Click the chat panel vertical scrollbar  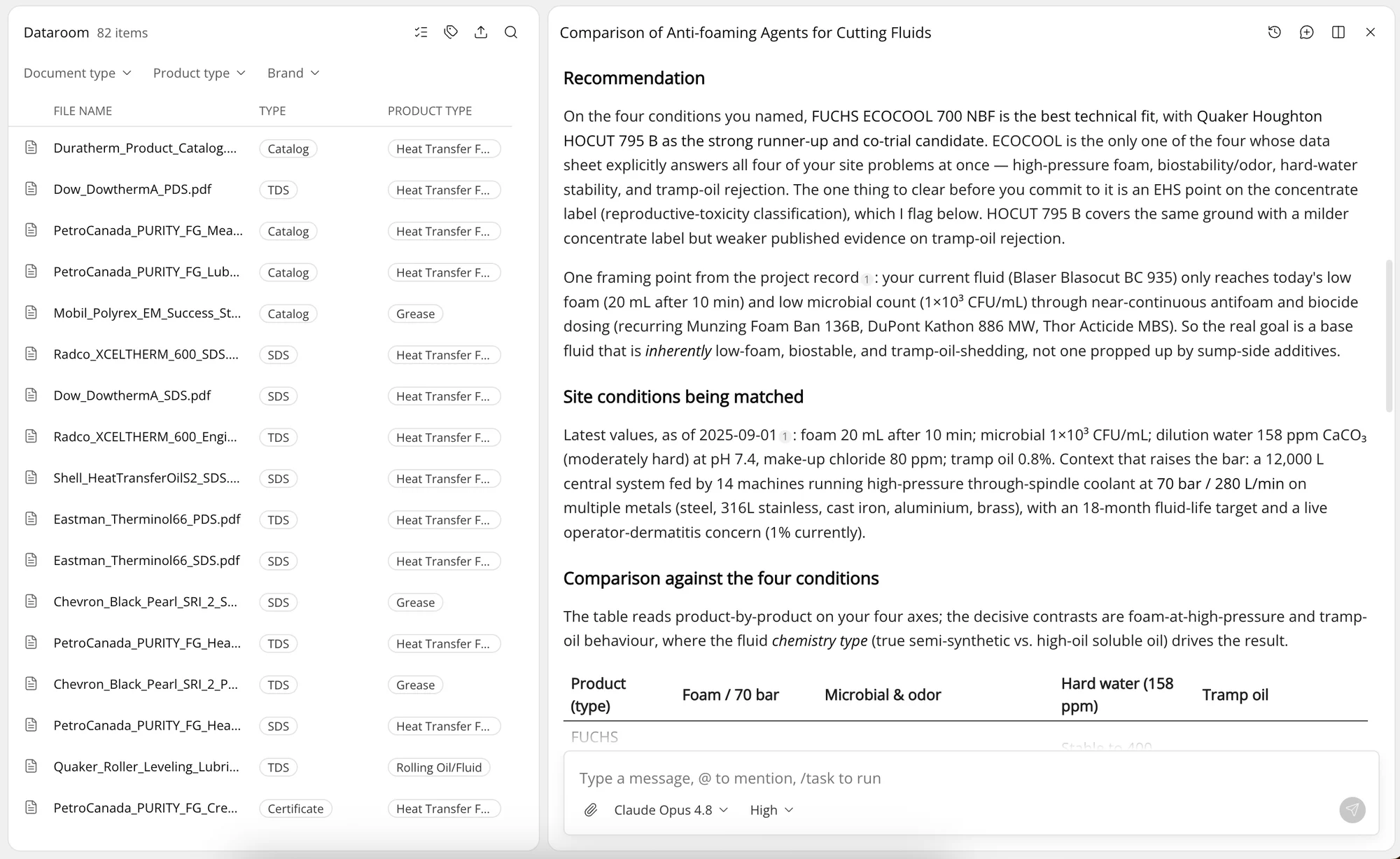[1389, 336]
